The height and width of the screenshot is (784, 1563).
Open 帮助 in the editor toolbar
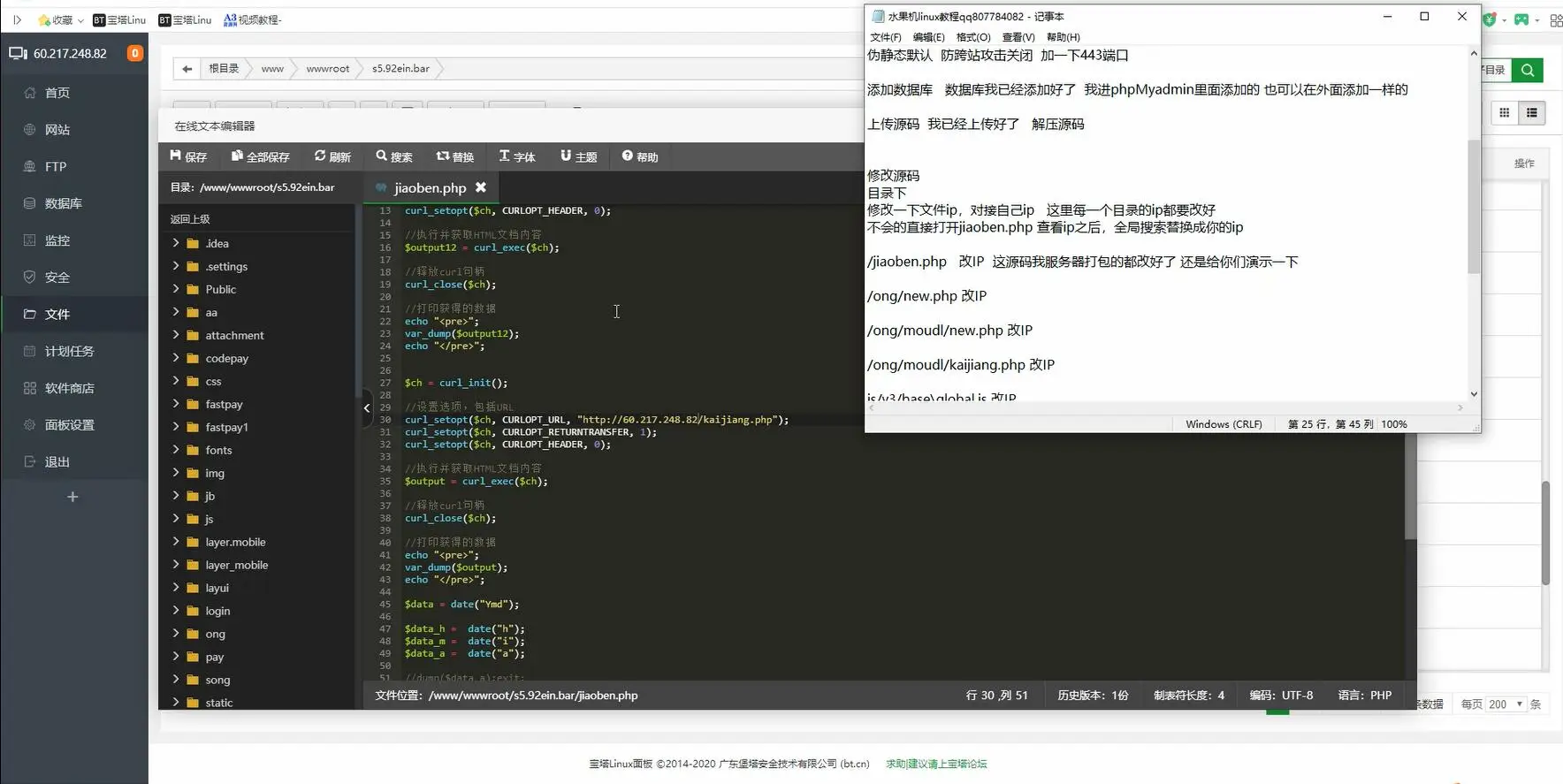tap(640, 156)
